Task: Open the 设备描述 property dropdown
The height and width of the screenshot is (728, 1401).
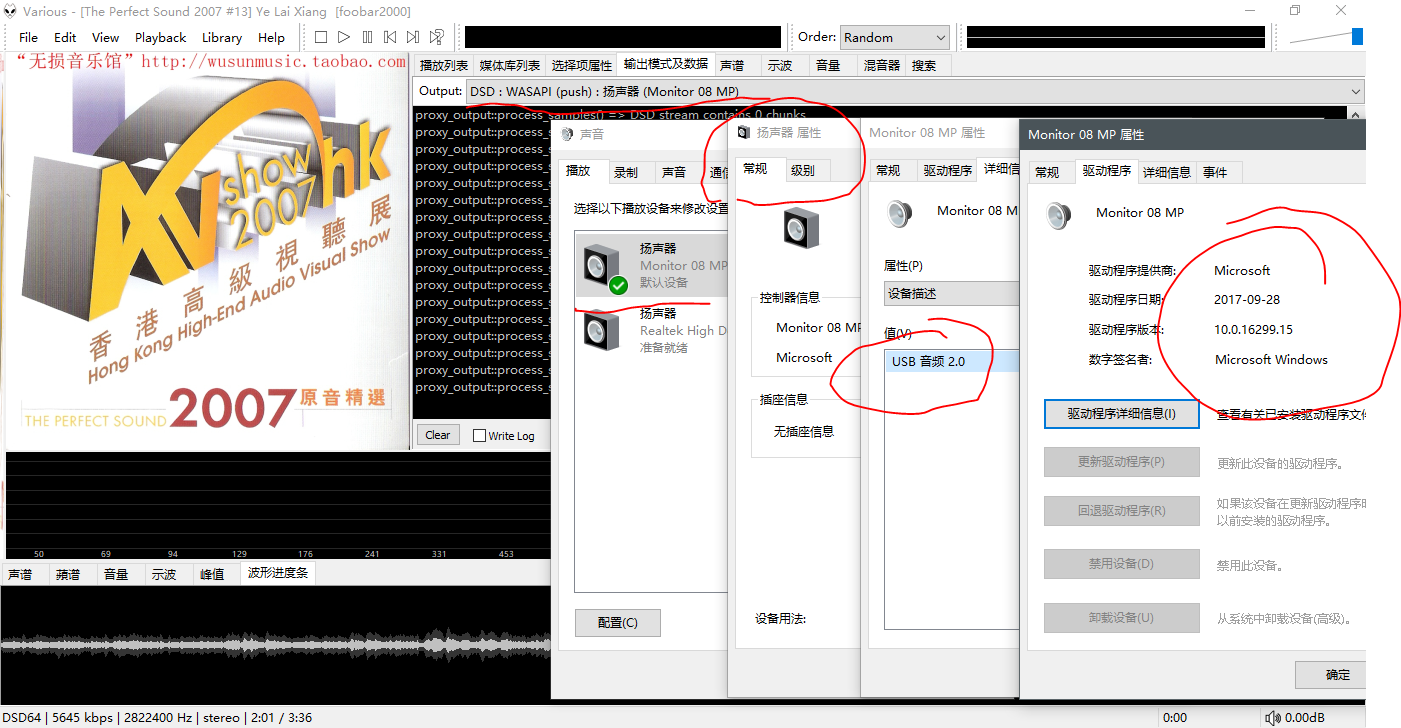Action: [x=950, y=293]
